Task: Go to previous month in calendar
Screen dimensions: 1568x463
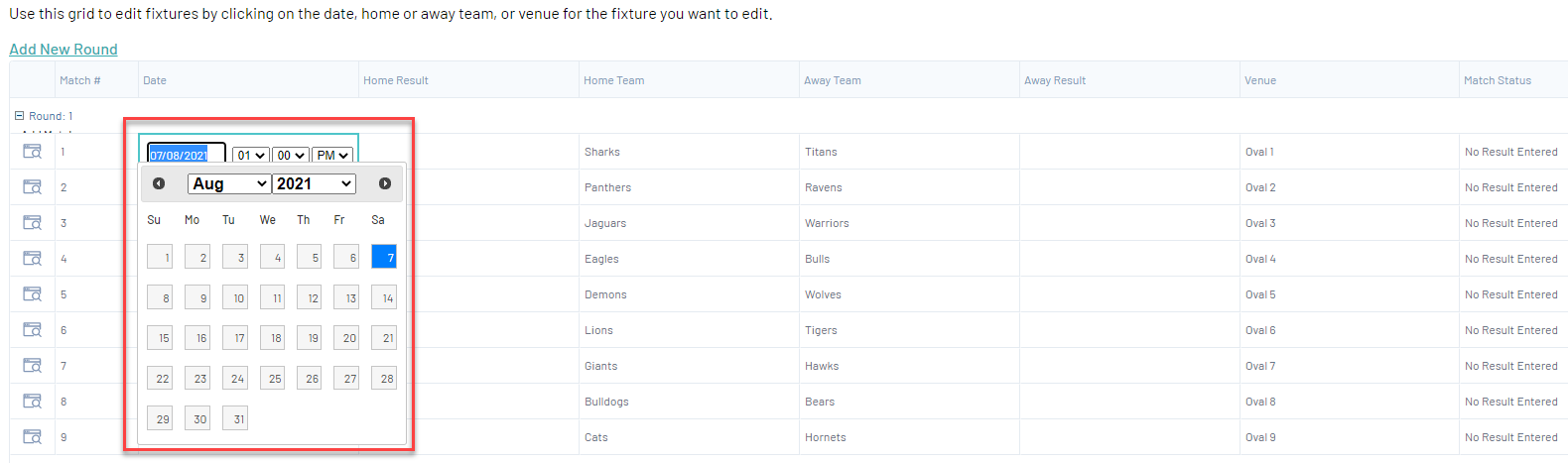Action: 159,183
